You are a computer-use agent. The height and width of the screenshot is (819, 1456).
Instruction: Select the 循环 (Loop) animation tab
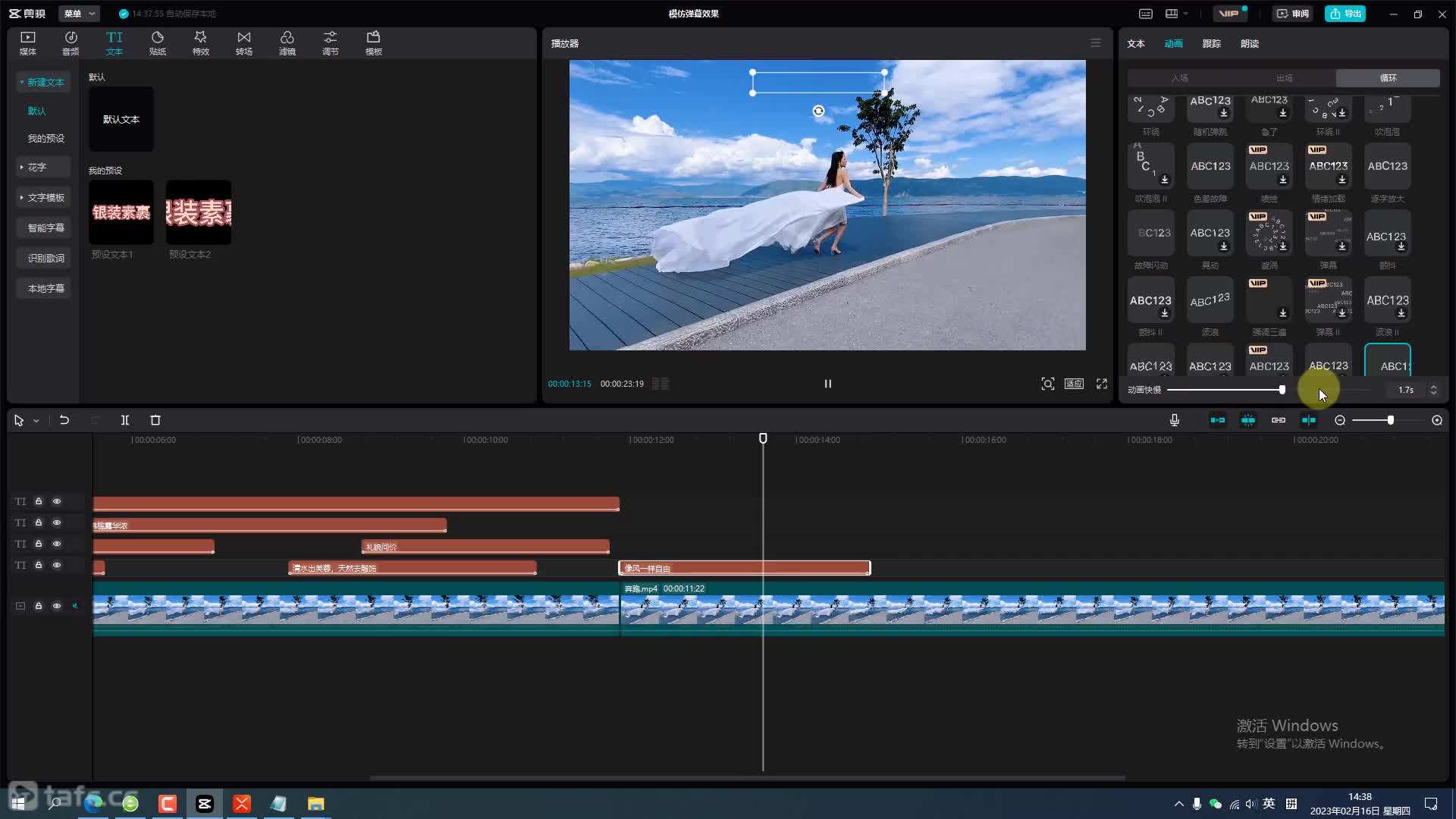point(1388,78)
